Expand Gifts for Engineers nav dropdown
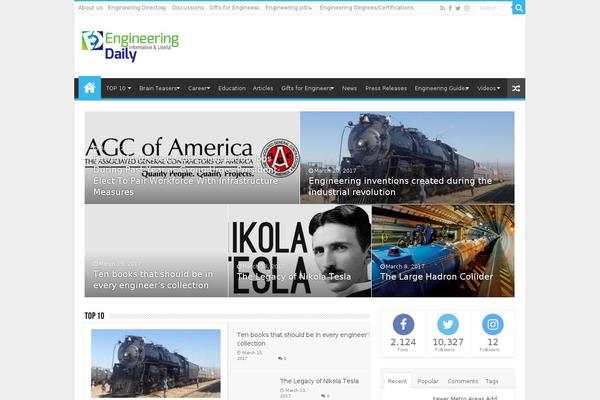This screenshot has height=400, width=600. (307, 88)
